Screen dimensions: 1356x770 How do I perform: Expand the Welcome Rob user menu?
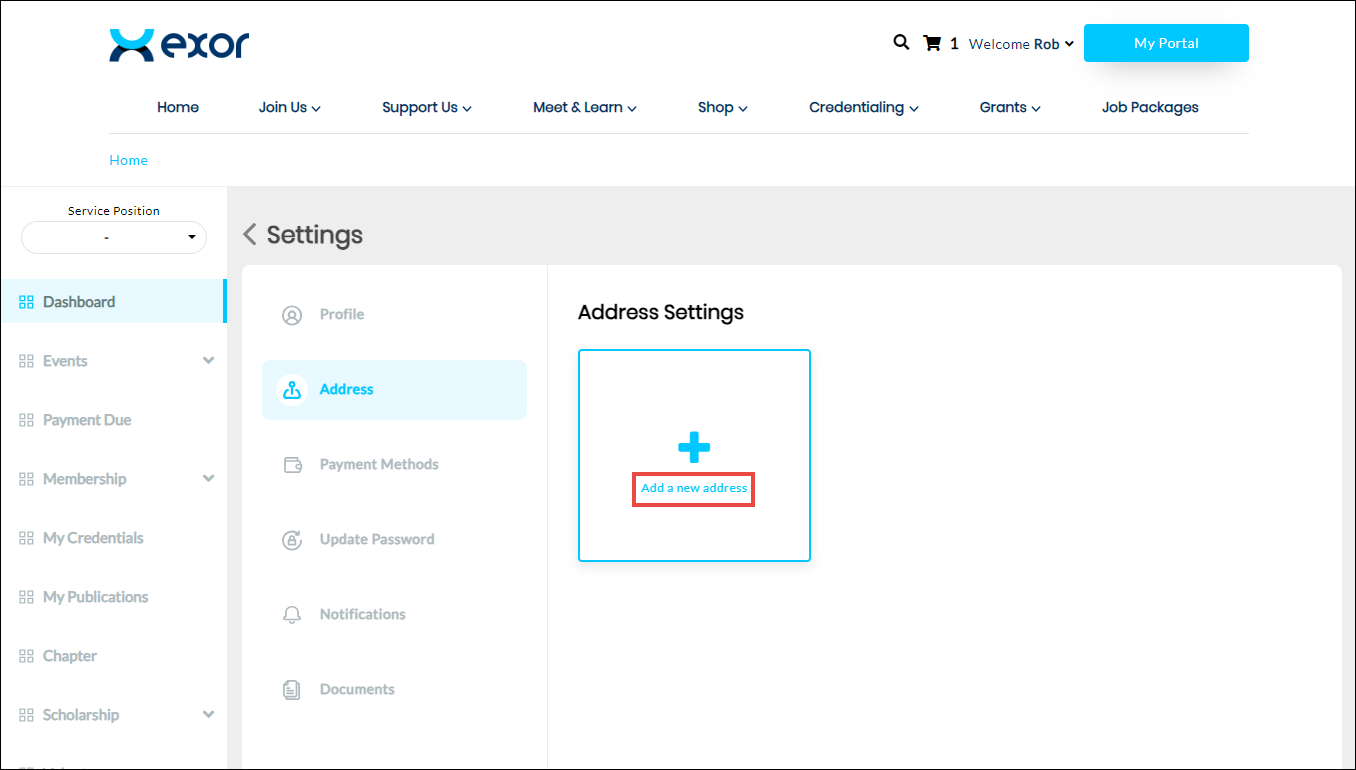pos(1021,44)
